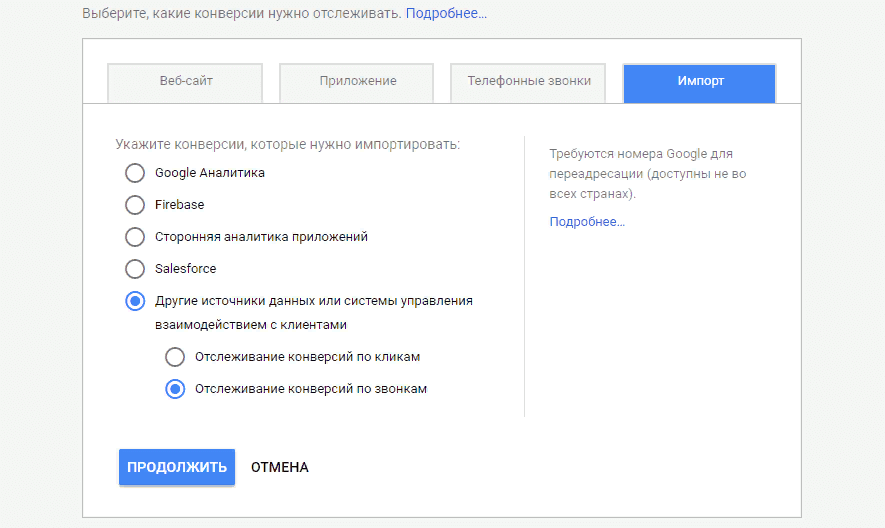The image size is (885, 528).
Task: Click the Укажите конверсии heading text
Action: [287, 144]
